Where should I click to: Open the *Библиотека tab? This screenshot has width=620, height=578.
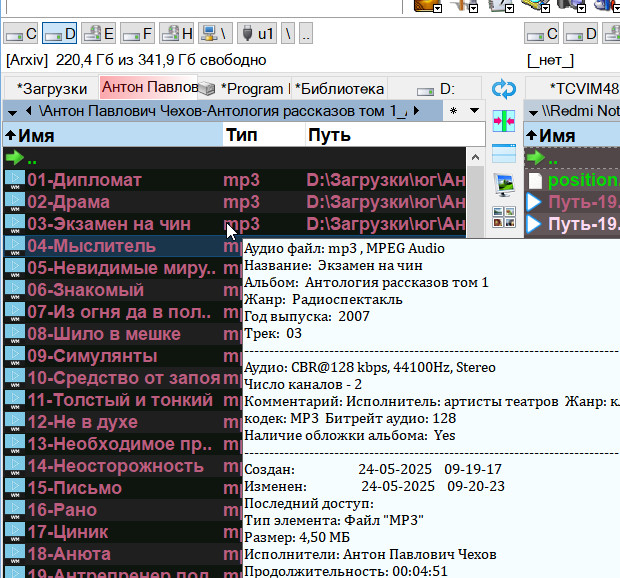[x=340, y=87]
